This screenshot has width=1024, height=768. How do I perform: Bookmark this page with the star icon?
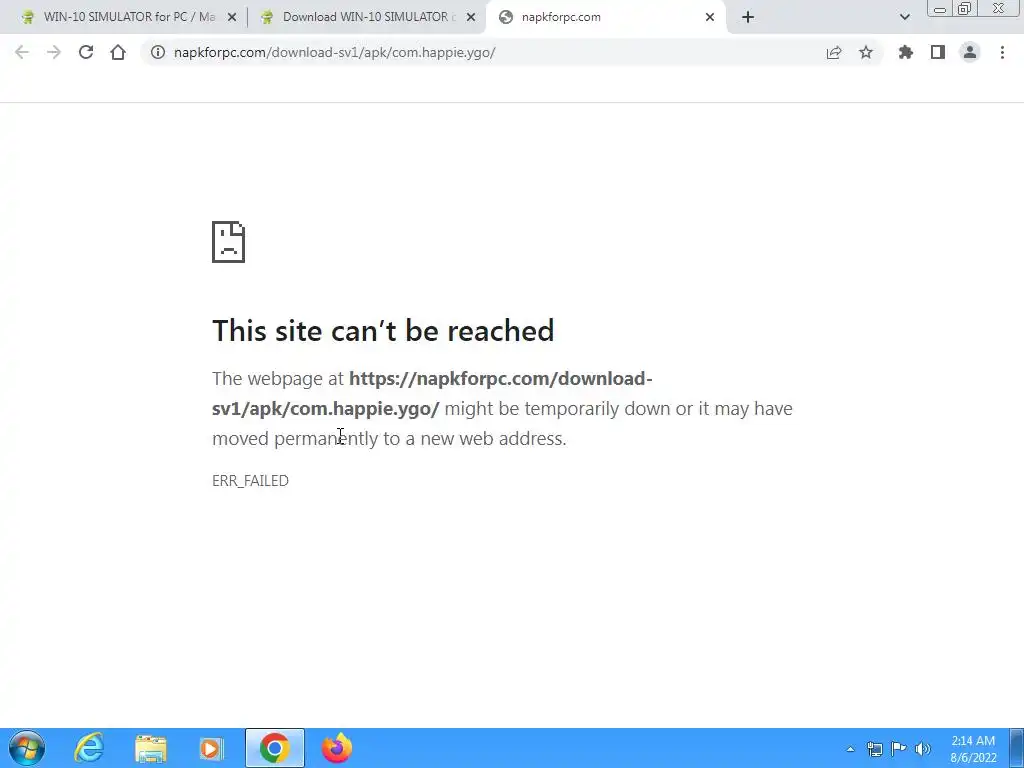click(x=866, y=52)
